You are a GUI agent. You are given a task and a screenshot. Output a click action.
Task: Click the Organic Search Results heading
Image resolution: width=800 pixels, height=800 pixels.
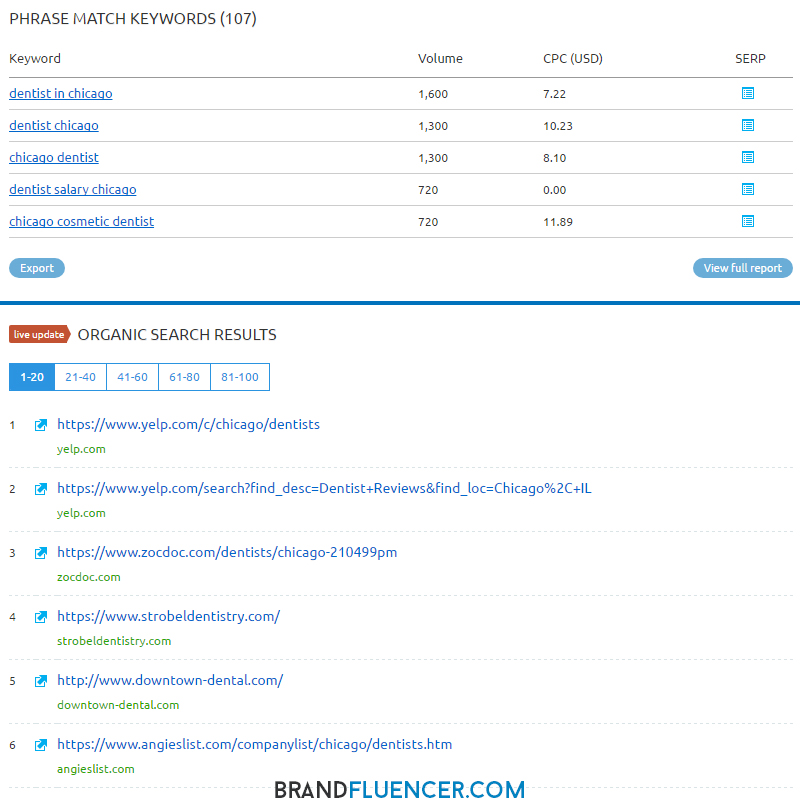point(177,335)
